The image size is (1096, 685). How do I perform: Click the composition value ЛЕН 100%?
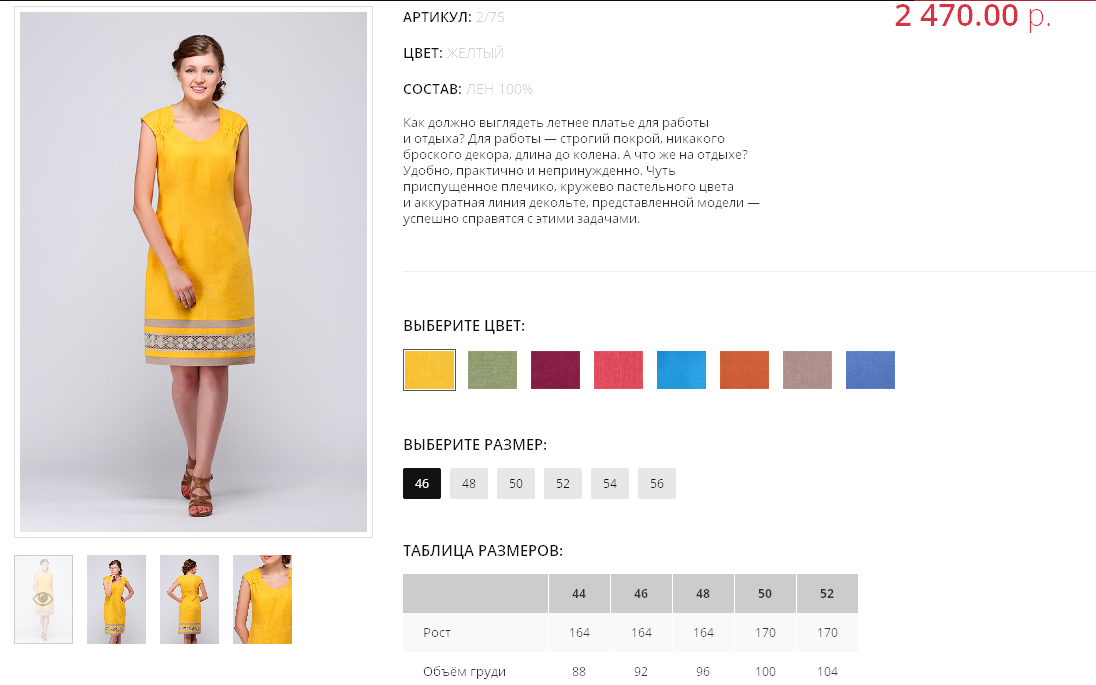pos(499,89)
